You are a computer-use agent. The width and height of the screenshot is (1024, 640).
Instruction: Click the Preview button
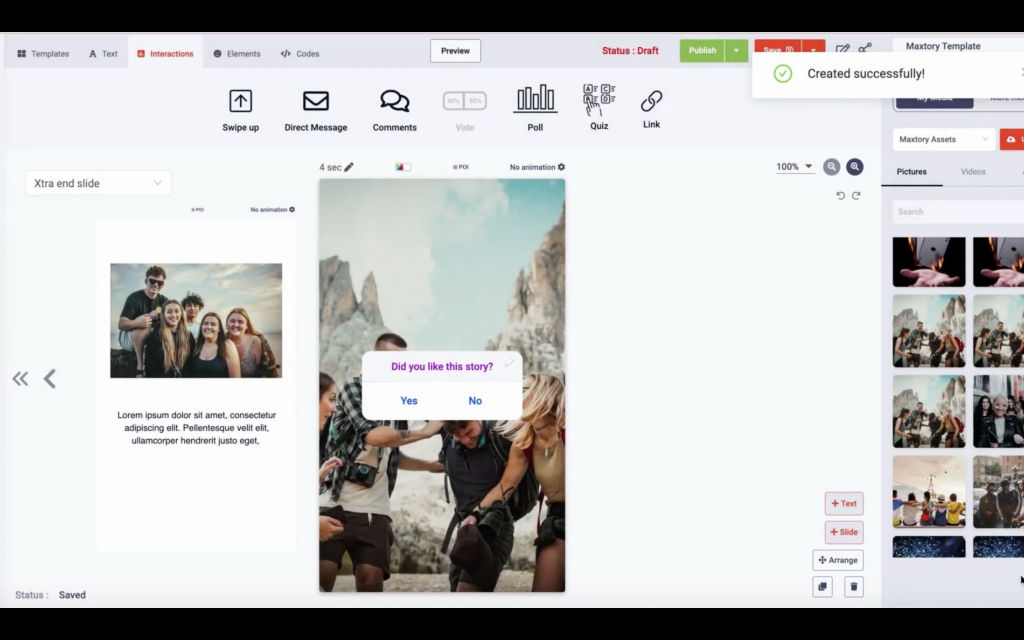pyautogui.click(x=455, y=51)
